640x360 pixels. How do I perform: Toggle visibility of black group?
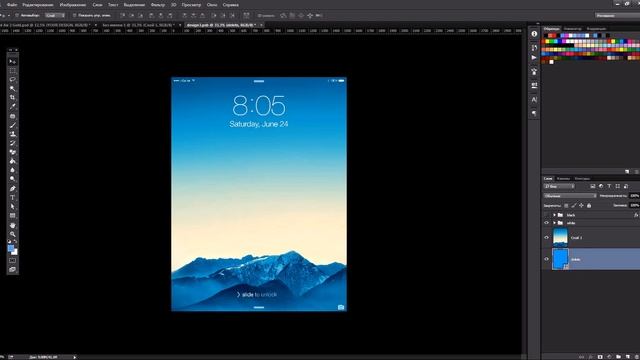547,215
